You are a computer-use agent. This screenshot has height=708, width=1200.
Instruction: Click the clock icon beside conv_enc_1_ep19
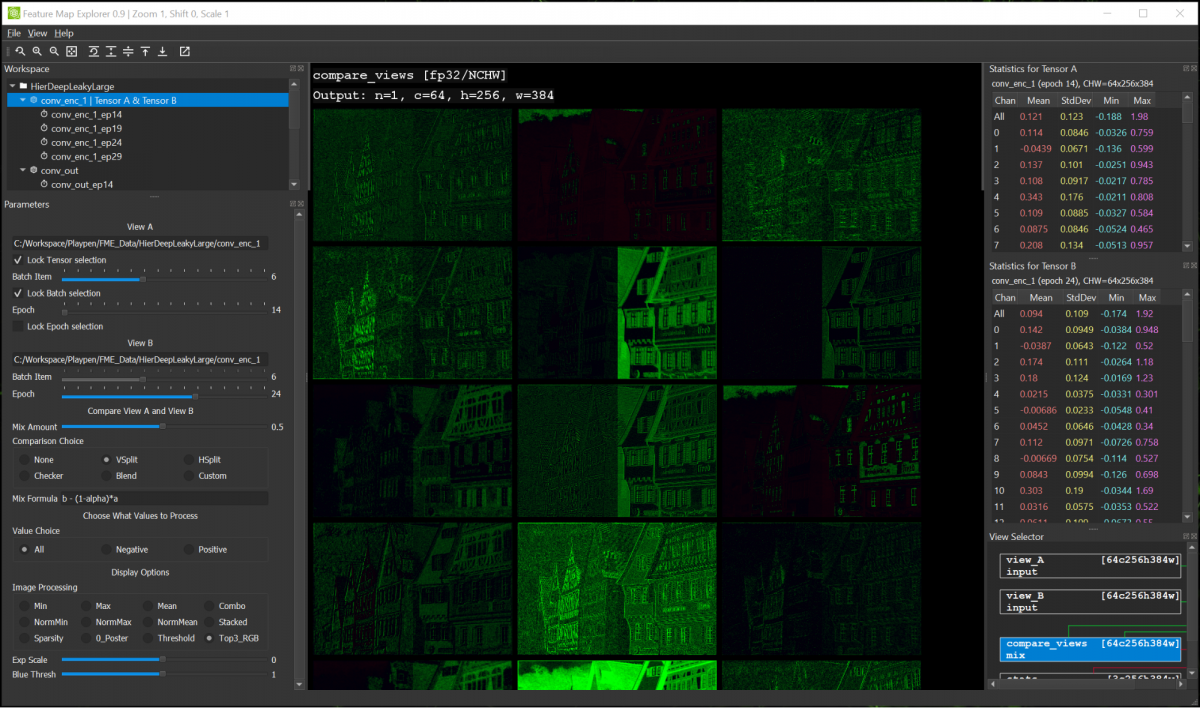[x=44, y=129]
